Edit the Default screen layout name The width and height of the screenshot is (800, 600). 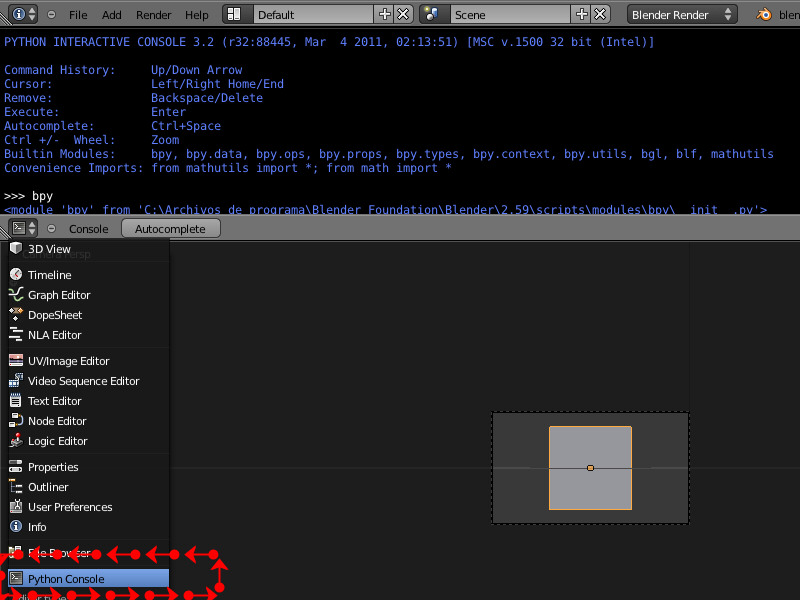pyautogui.click(x=313, y=14)
